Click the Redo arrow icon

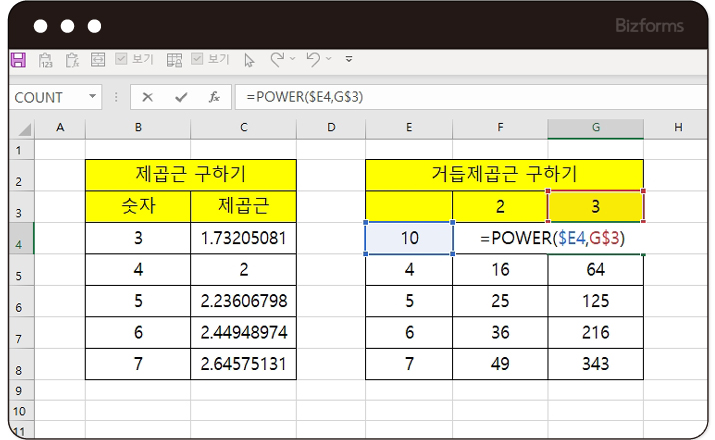tap(277, 59)
